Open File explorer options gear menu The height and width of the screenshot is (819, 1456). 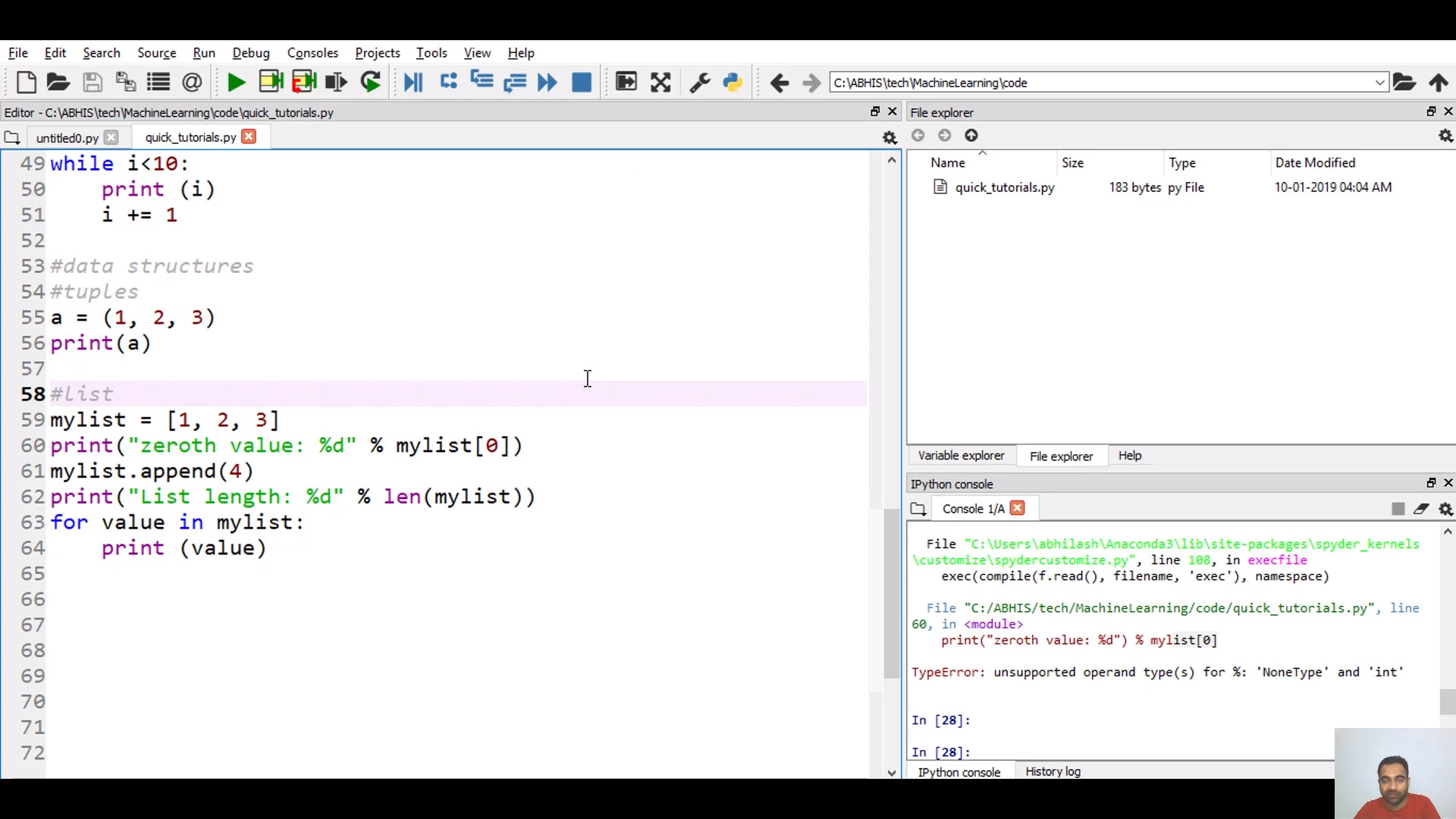pyautogui.click(x=1445, y=136)
